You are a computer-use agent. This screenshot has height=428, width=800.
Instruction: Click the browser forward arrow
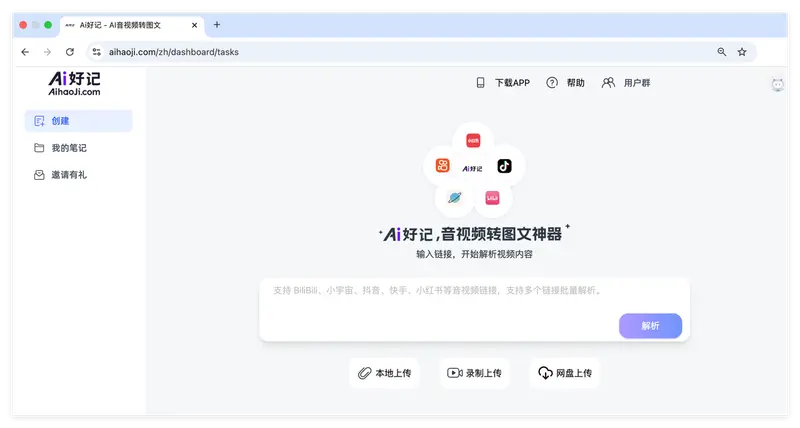tap(47, 52)
